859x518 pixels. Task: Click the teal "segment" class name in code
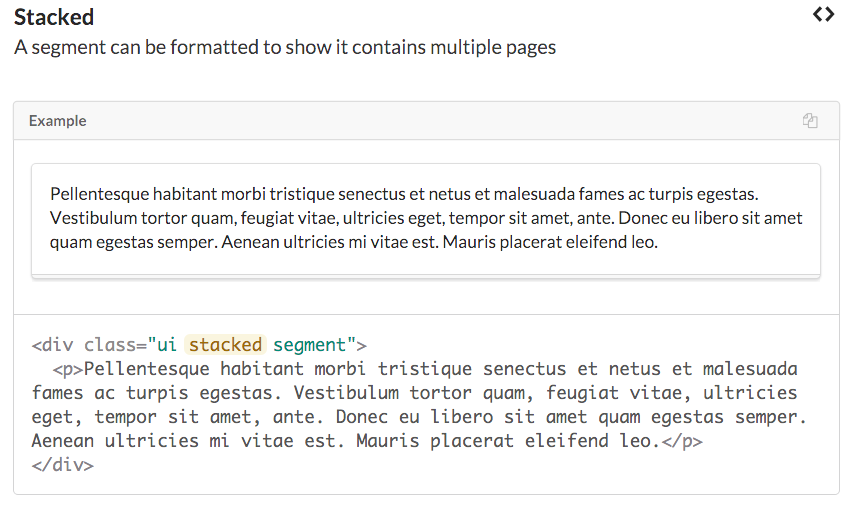click(309, 345)
